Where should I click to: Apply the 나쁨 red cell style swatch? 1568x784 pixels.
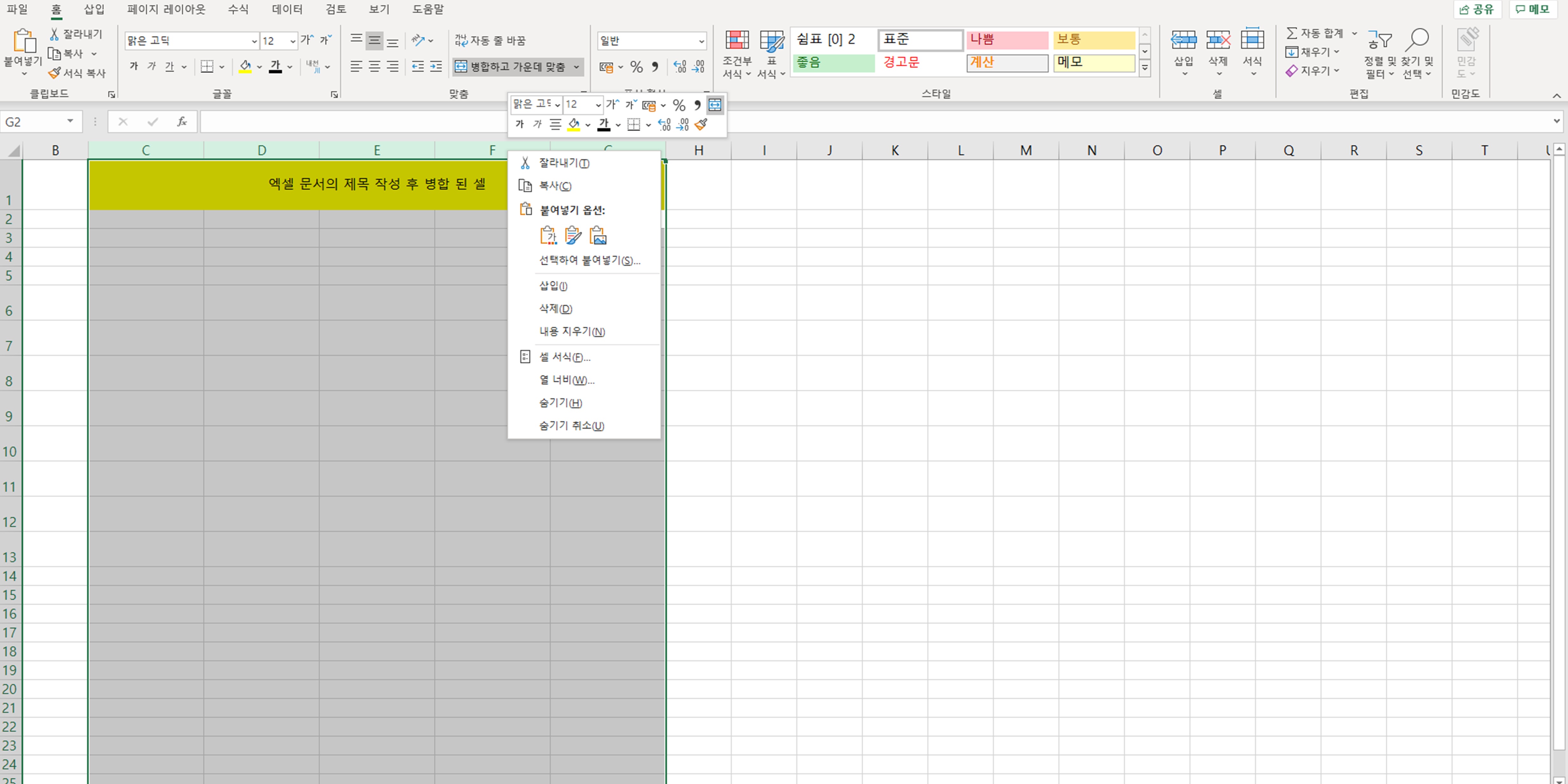(1007, 39)
